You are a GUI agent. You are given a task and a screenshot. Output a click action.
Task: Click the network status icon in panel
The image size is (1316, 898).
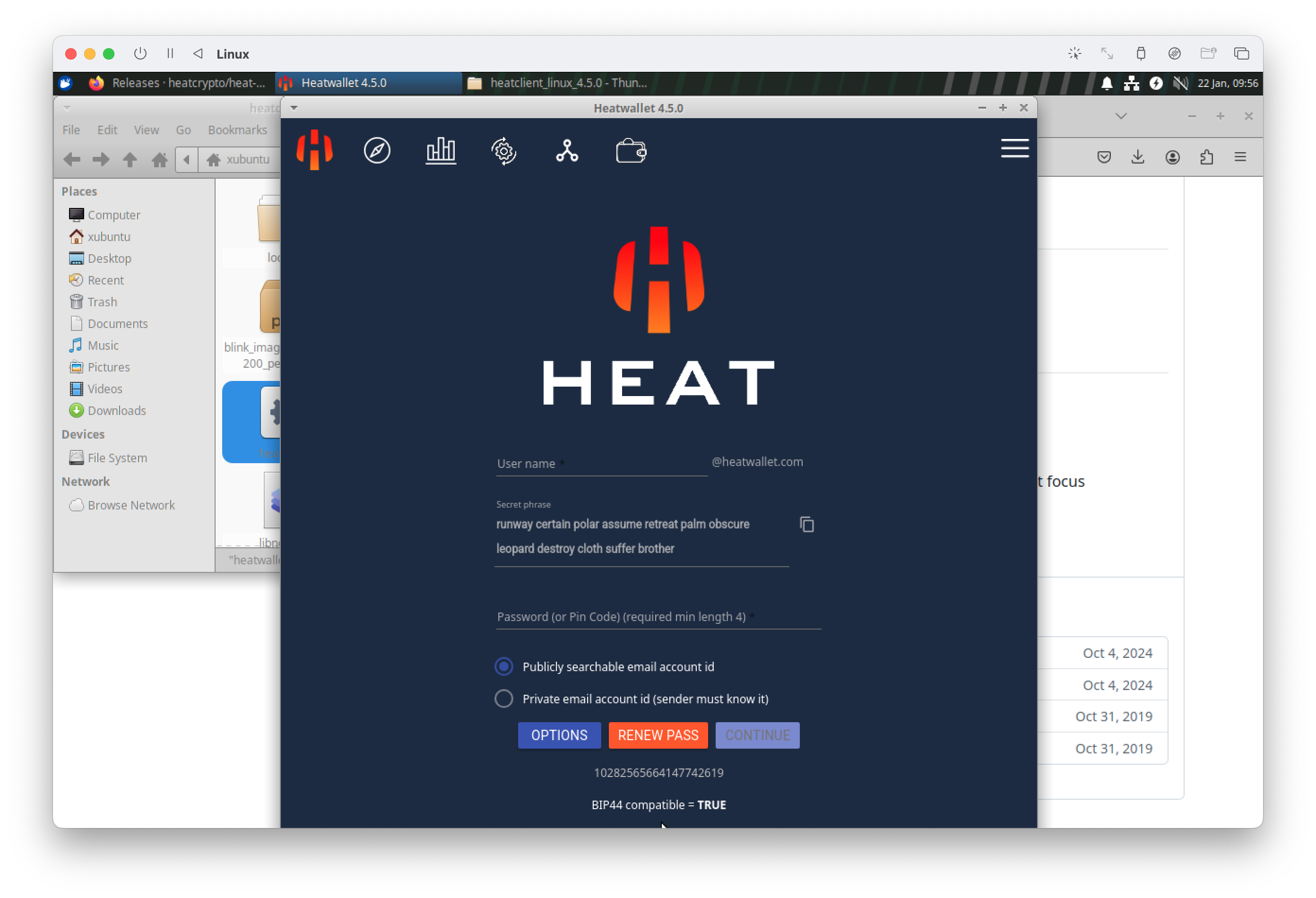click(x=1131, y=83)
